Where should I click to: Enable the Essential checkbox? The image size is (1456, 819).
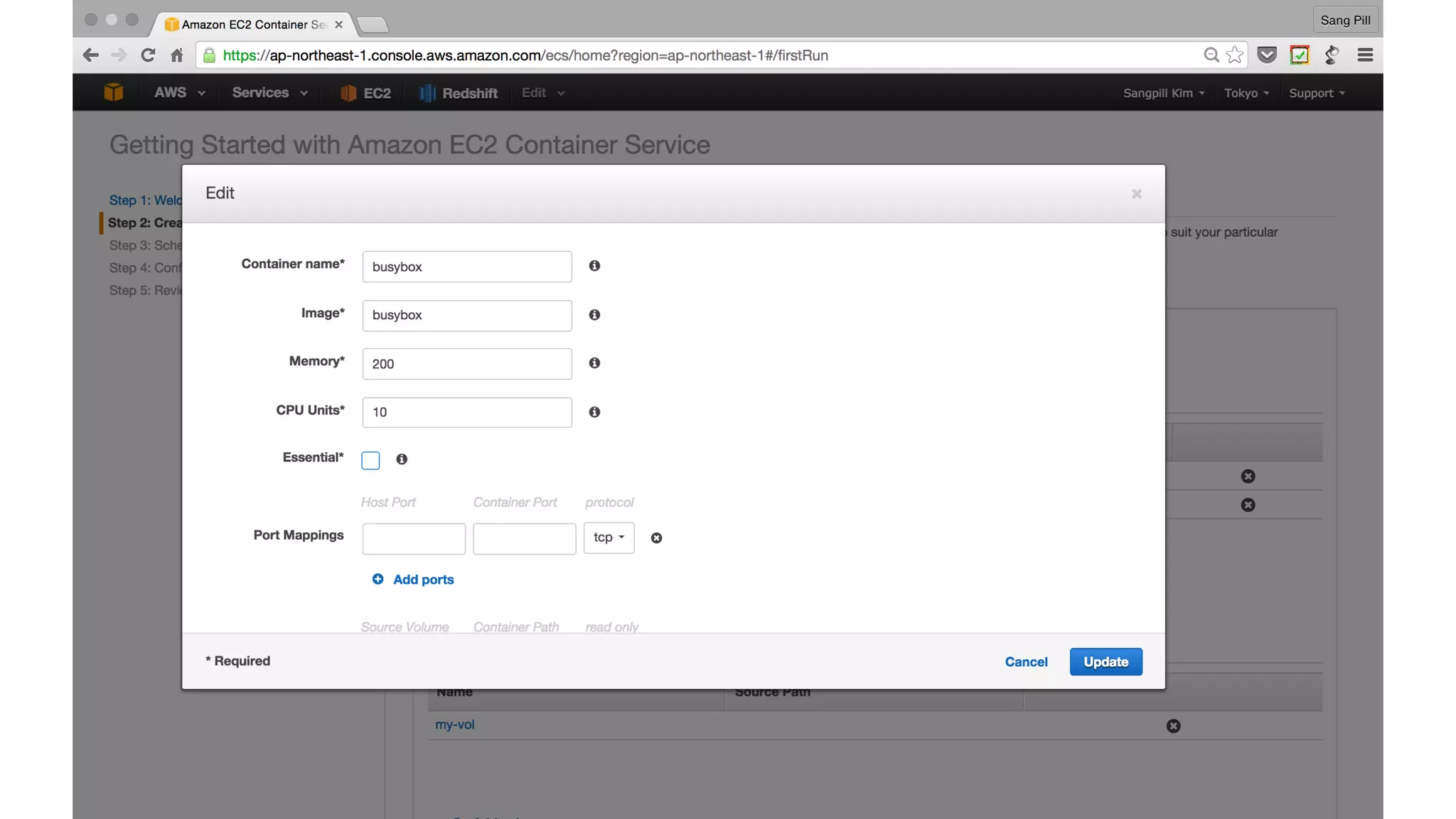(370, 461)
